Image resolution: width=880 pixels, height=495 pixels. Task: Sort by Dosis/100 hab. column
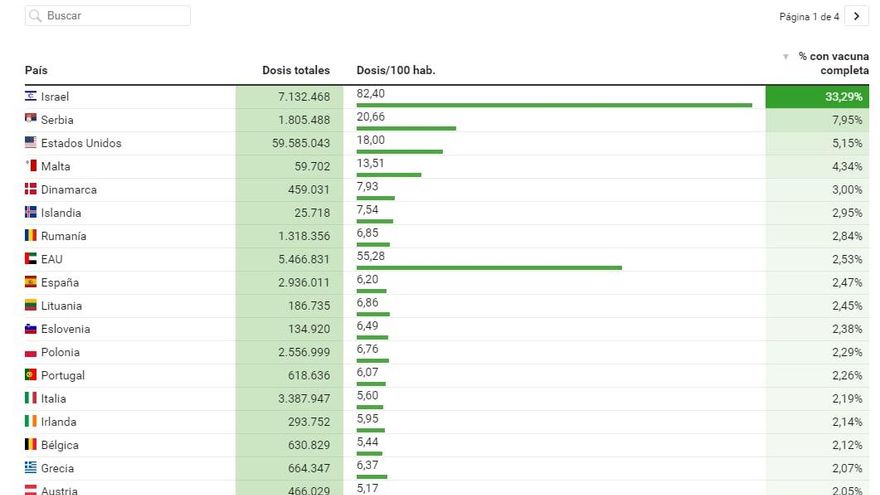click(396, 70)
